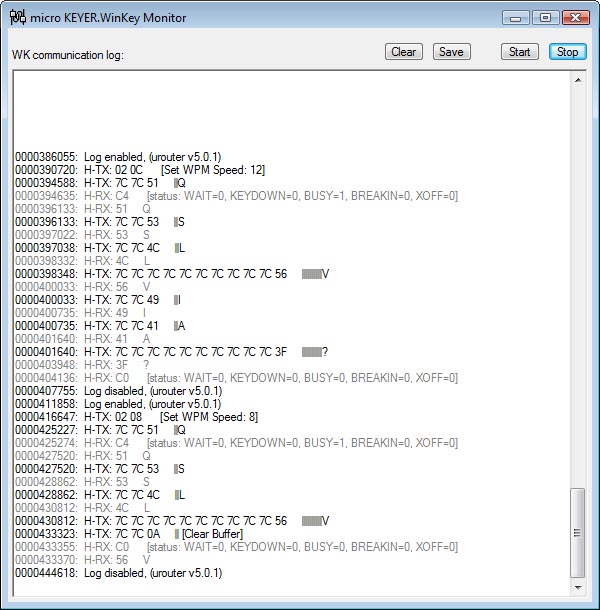
Task: Click the H-TX 7C 7C 53 line at 0000427520
Action: point(100,469)
